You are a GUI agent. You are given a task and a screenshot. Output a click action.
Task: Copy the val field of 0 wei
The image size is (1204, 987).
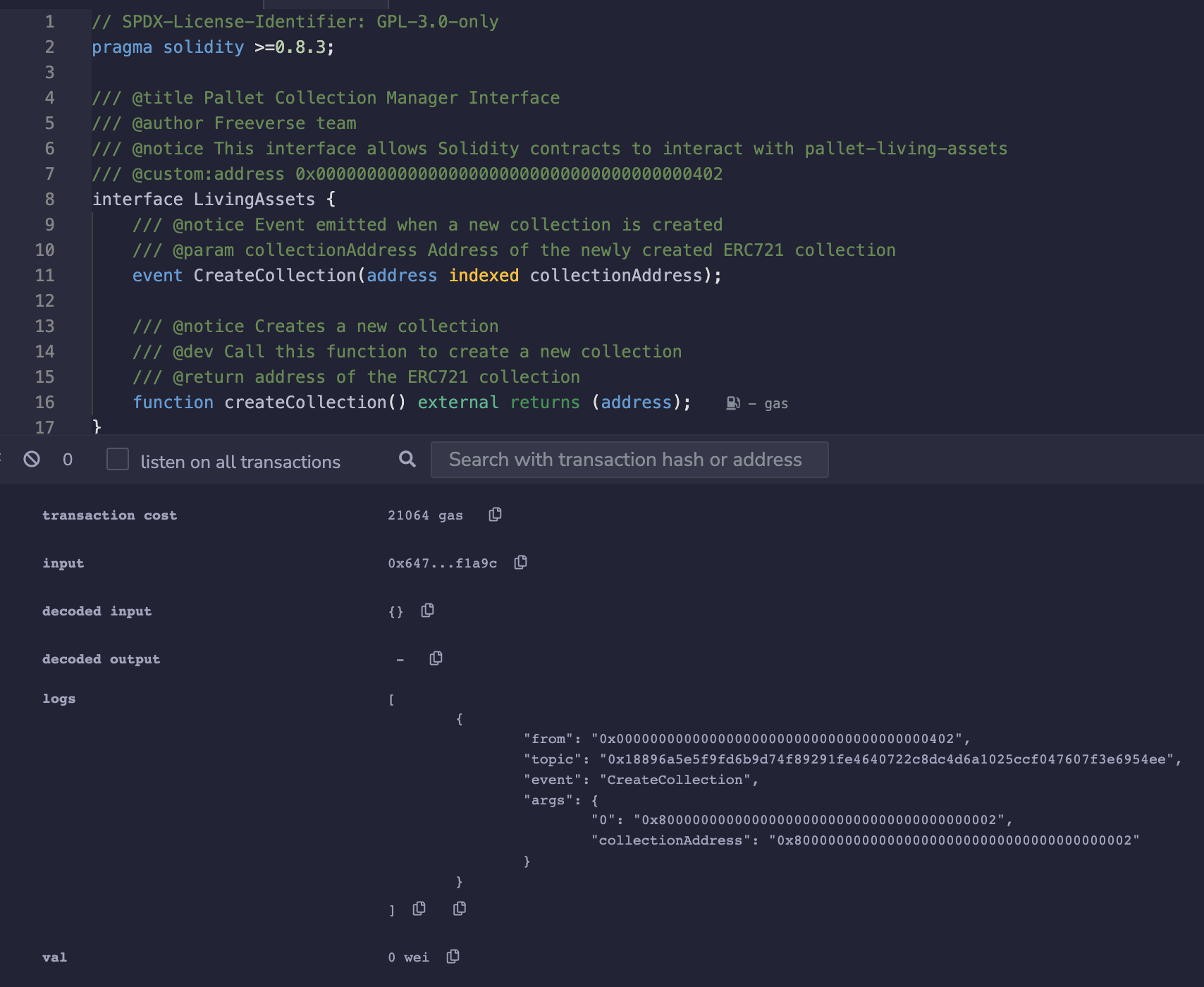(x=452, y=957)
